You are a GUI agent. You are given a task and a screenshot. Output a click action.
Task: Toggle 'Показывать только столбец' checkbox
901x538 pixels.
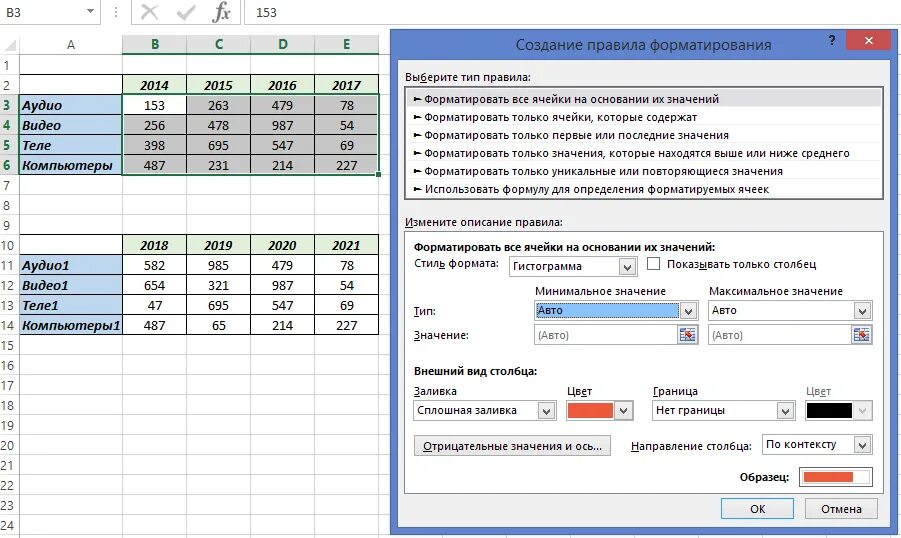[653, 264]
